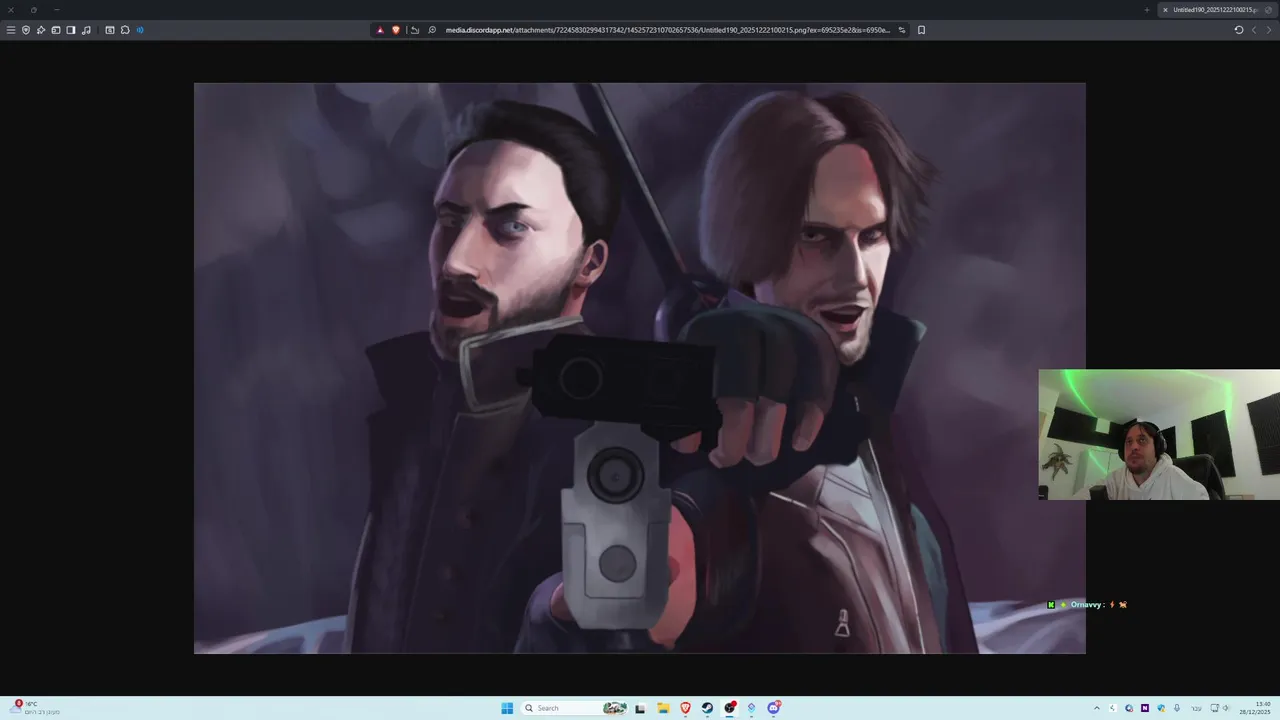This screenshot has width=1280, height=720.
Task: Open File Explorer from taskbar
Action: pyautogui.click(x=663, y=708)
